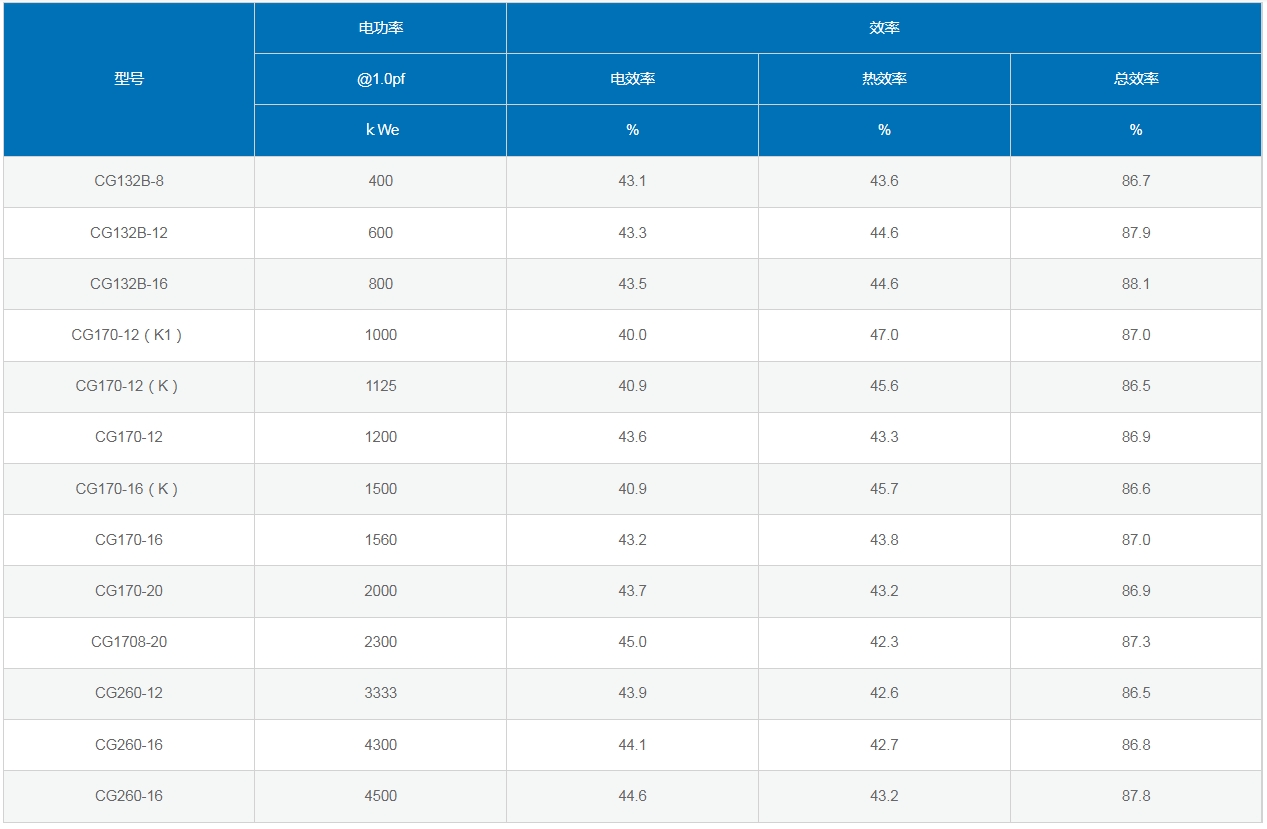Click the CG132B-16 model name
The width and height of the screenshot is (1267, 829).
[x=129, y=284]
